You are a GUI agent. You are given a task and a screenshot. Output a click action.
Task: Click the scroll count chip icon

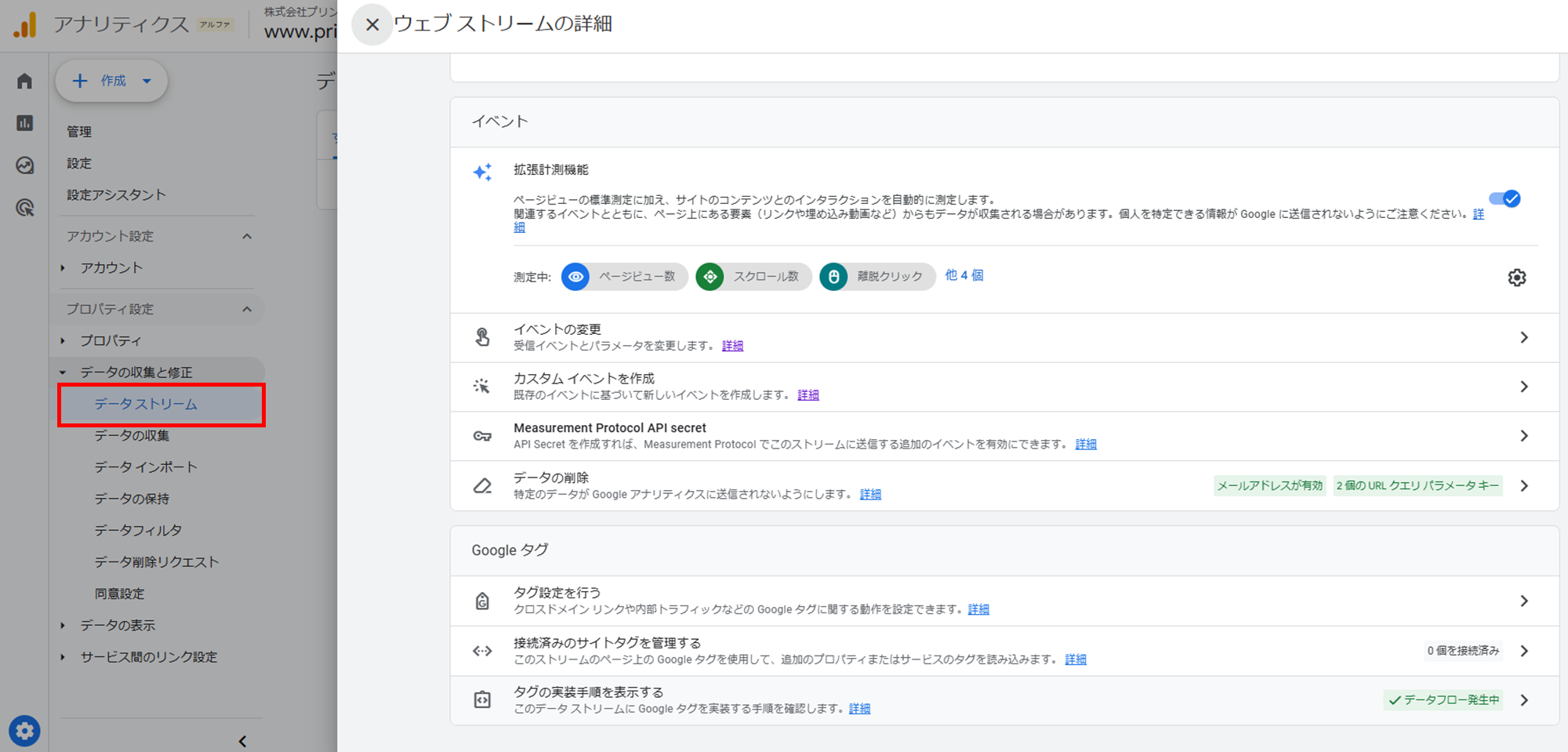click(x=710, y=277)
